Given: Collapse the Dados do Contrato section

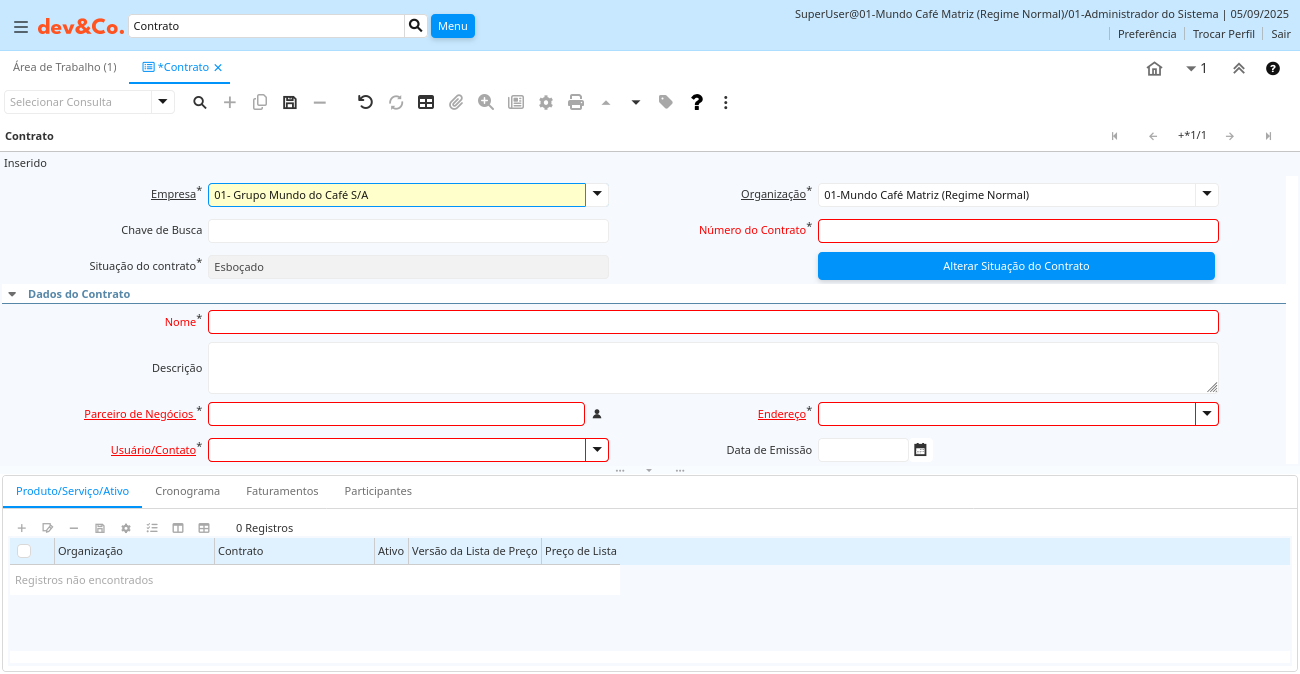Looking at the screenshot, I should [x=13, y=295].
